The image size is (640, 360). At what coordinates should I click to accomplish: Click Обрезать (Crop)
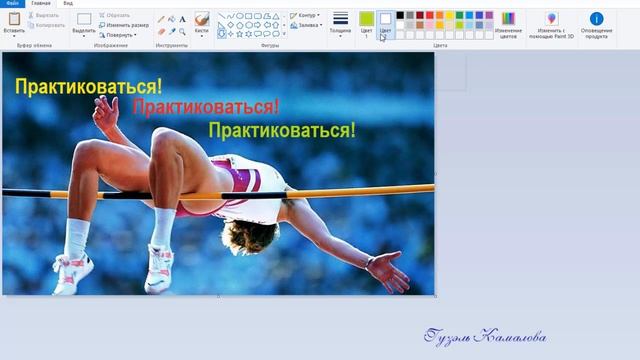click(114, 15)
